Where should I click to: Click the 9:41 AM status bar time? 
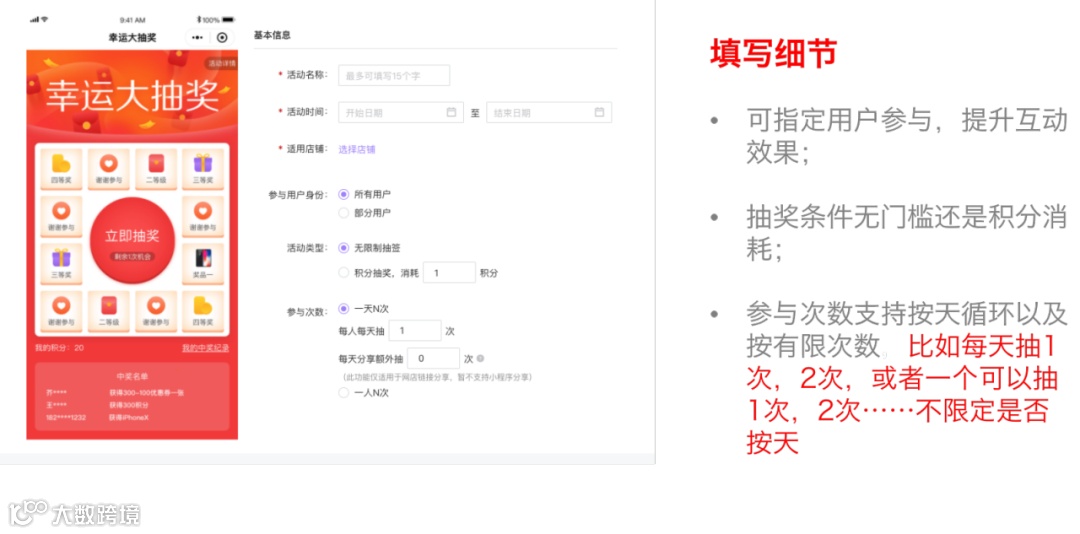(132, 19)
